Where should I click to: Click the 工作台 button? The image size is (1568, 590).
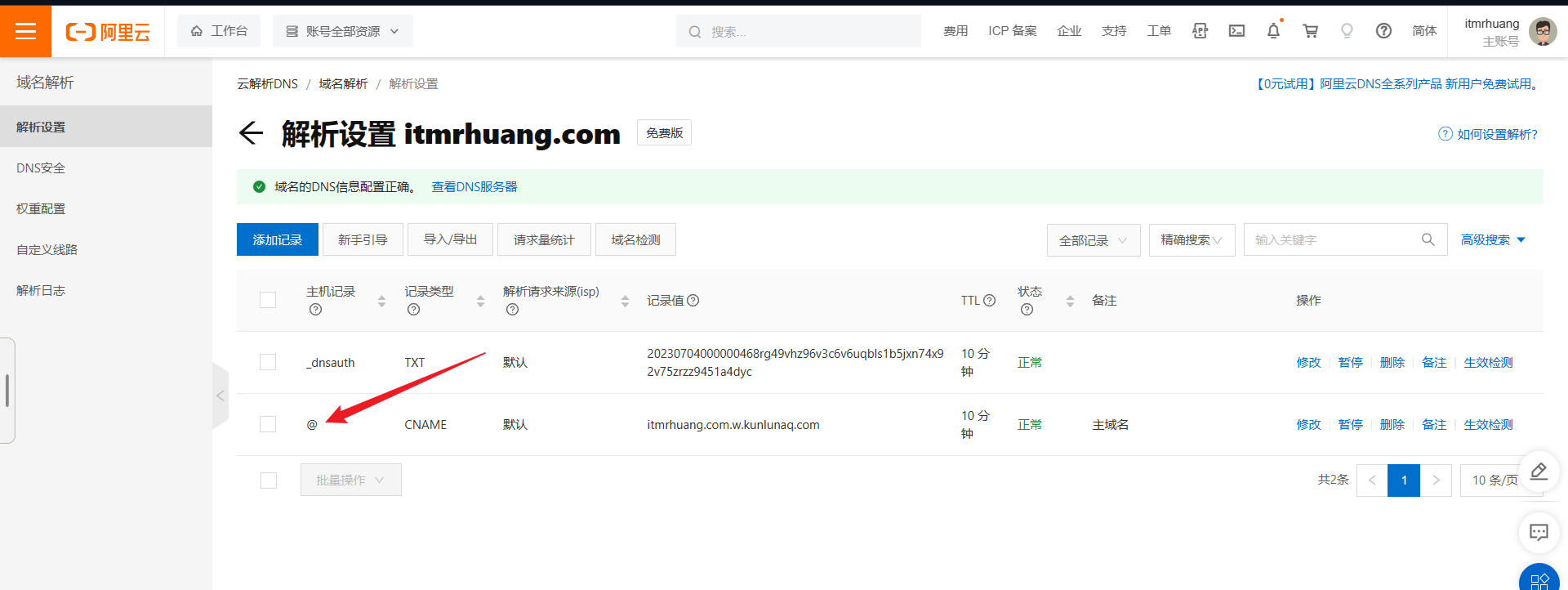click(219, 31)
